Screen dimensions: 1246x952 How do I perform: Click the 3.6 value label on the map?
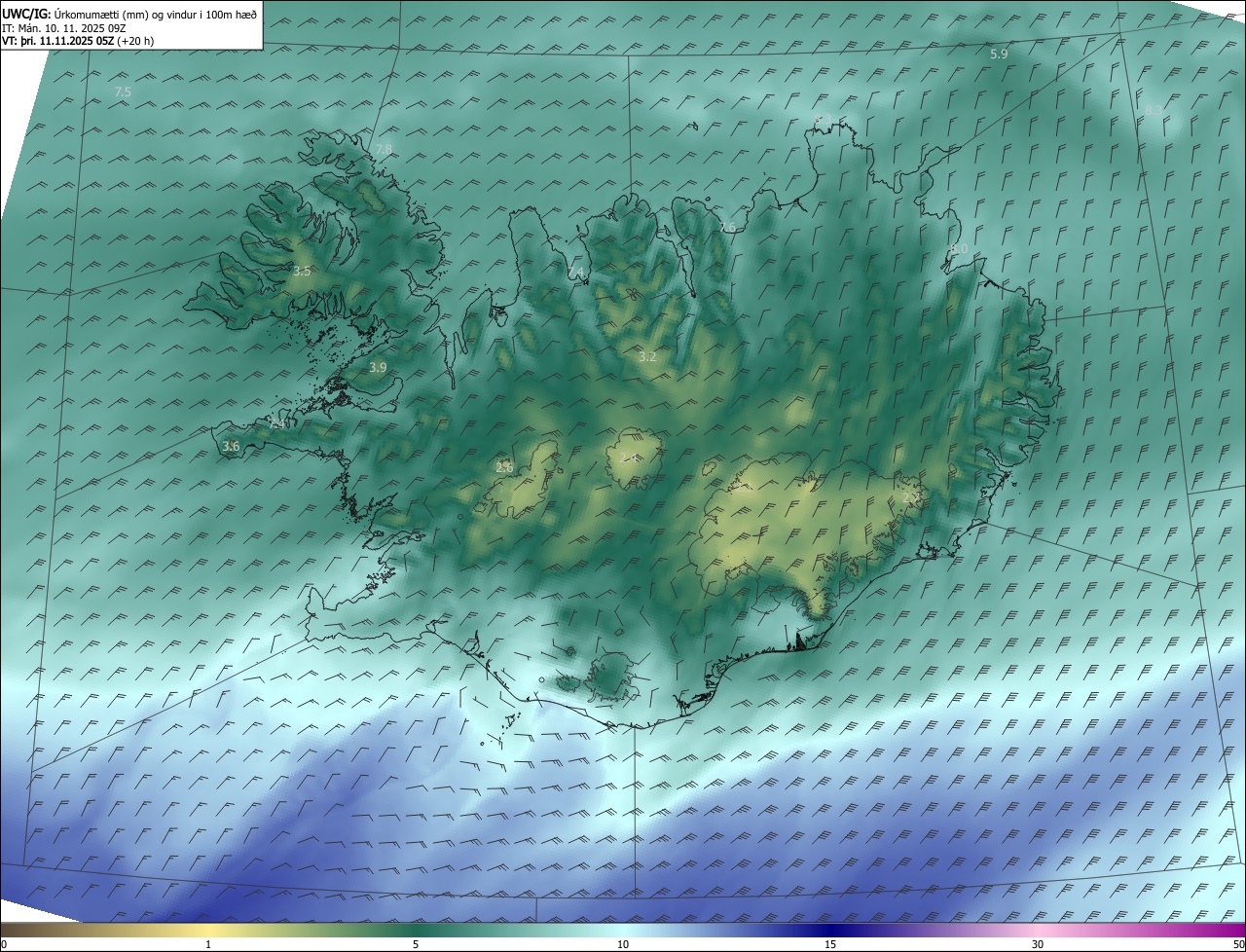click(231, 446)
